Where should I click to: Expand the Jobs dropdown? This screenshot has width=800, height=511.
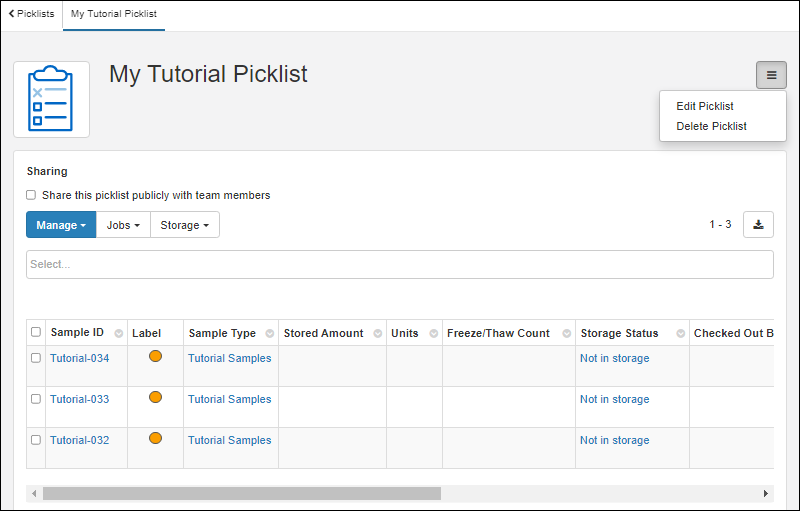click(123, 225)
